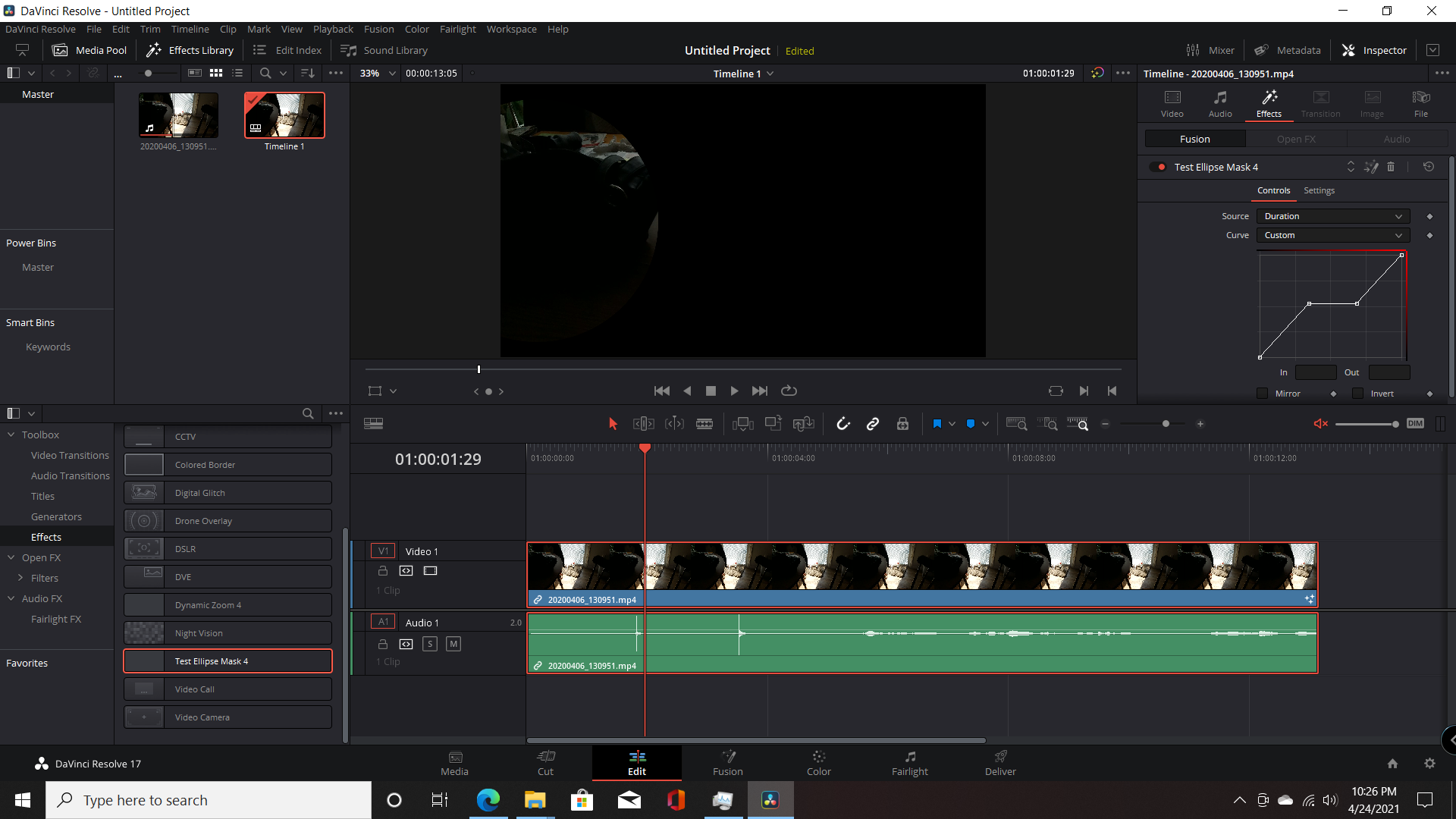Open Test Ellipse Mask 4 in Fusion page icon
Image resolution: width=1456 pixels, height=819 pixels.
pos(1371,167)
